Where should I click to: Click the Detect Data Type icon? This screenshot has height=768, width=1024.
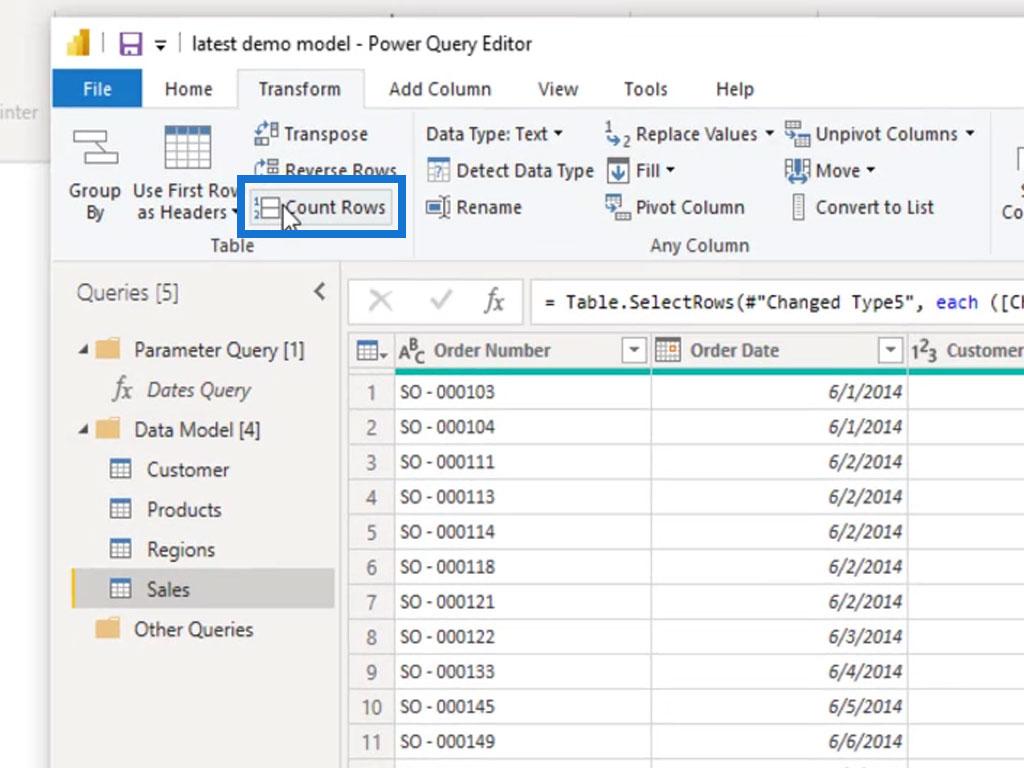click(438, 171)
